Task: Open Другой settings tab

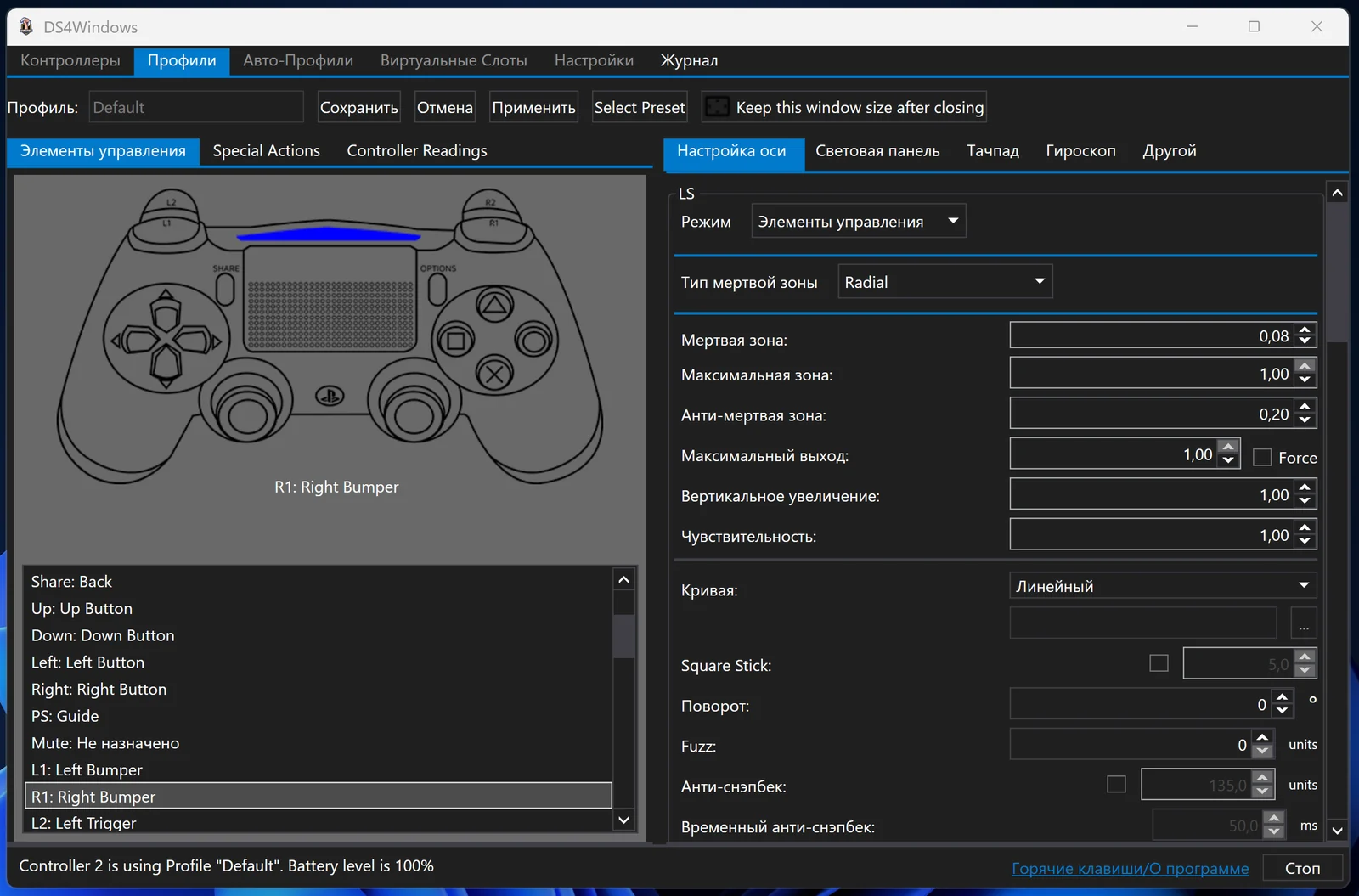Action: pos(1170,150)
